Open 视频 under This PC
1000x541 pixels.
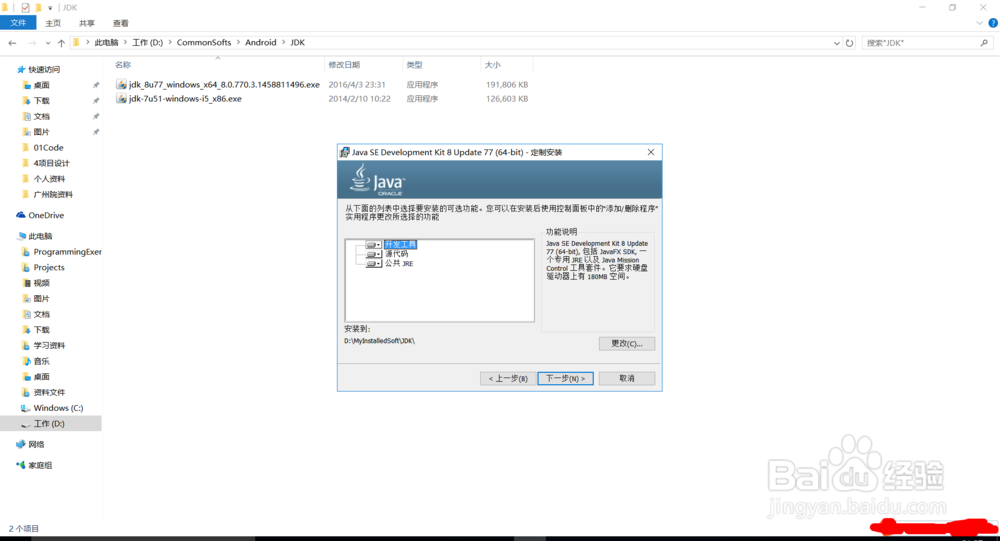(41, 283)
